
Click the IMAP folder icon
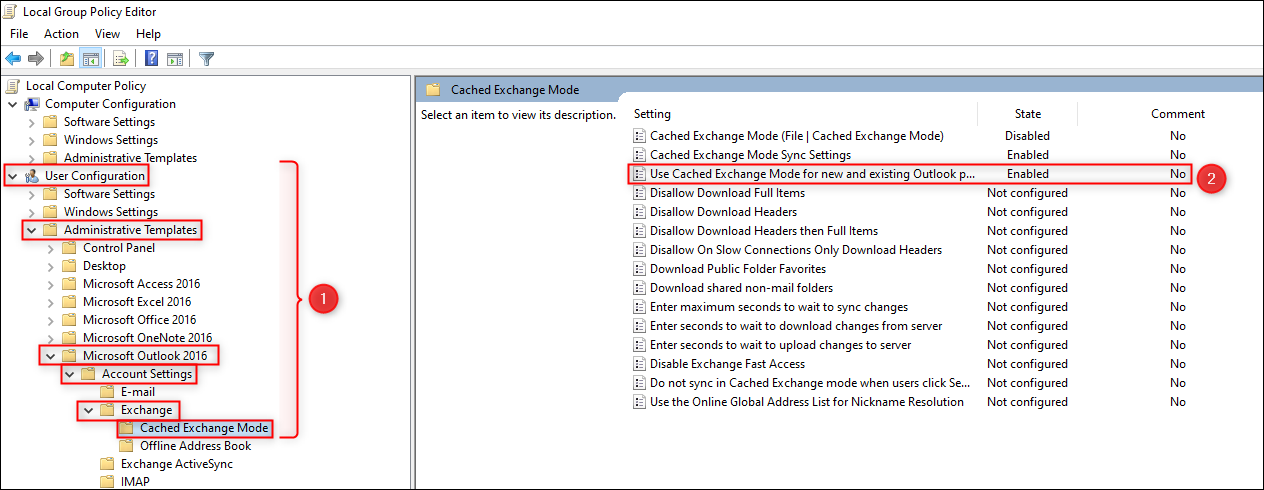click(x=107, y=482)
